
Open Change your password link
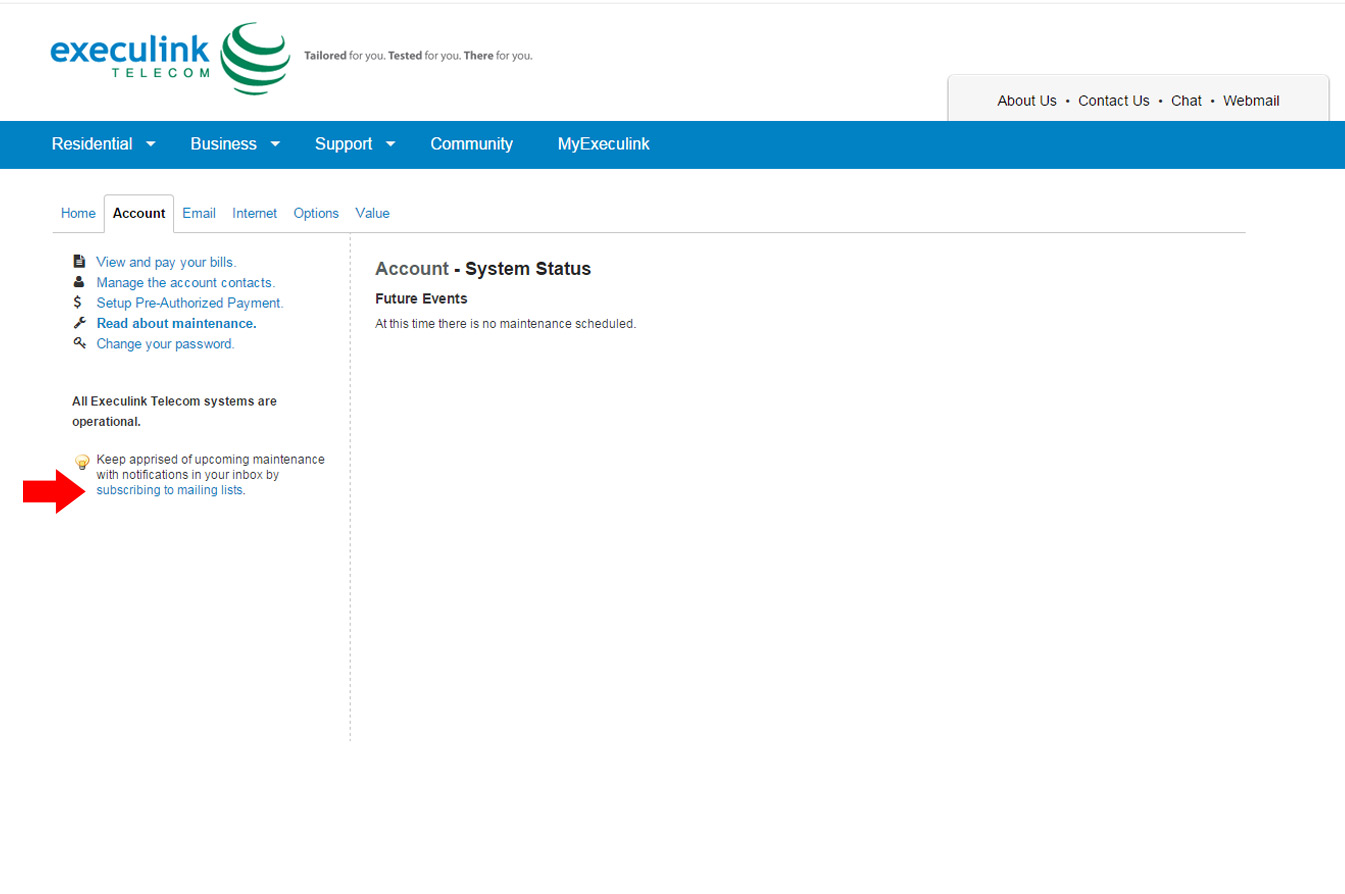click(165, 344)
